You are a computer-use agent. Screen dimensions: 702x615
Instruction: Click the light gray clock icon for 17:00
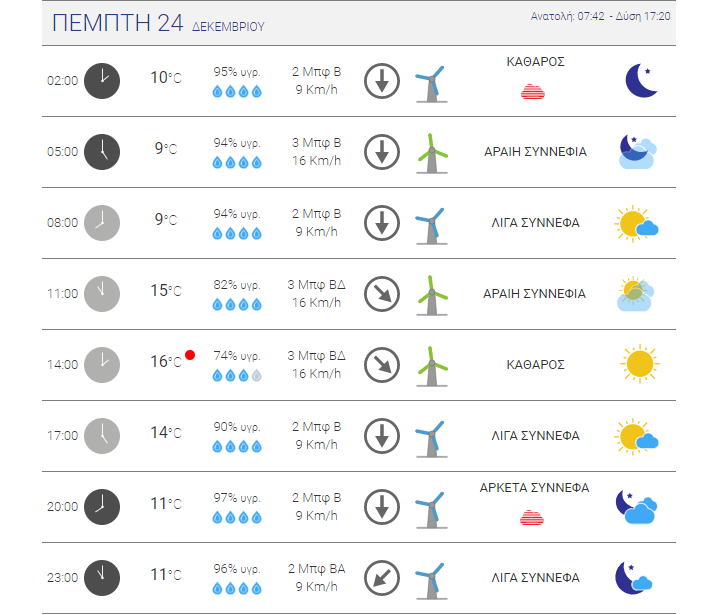coord(102,436)
